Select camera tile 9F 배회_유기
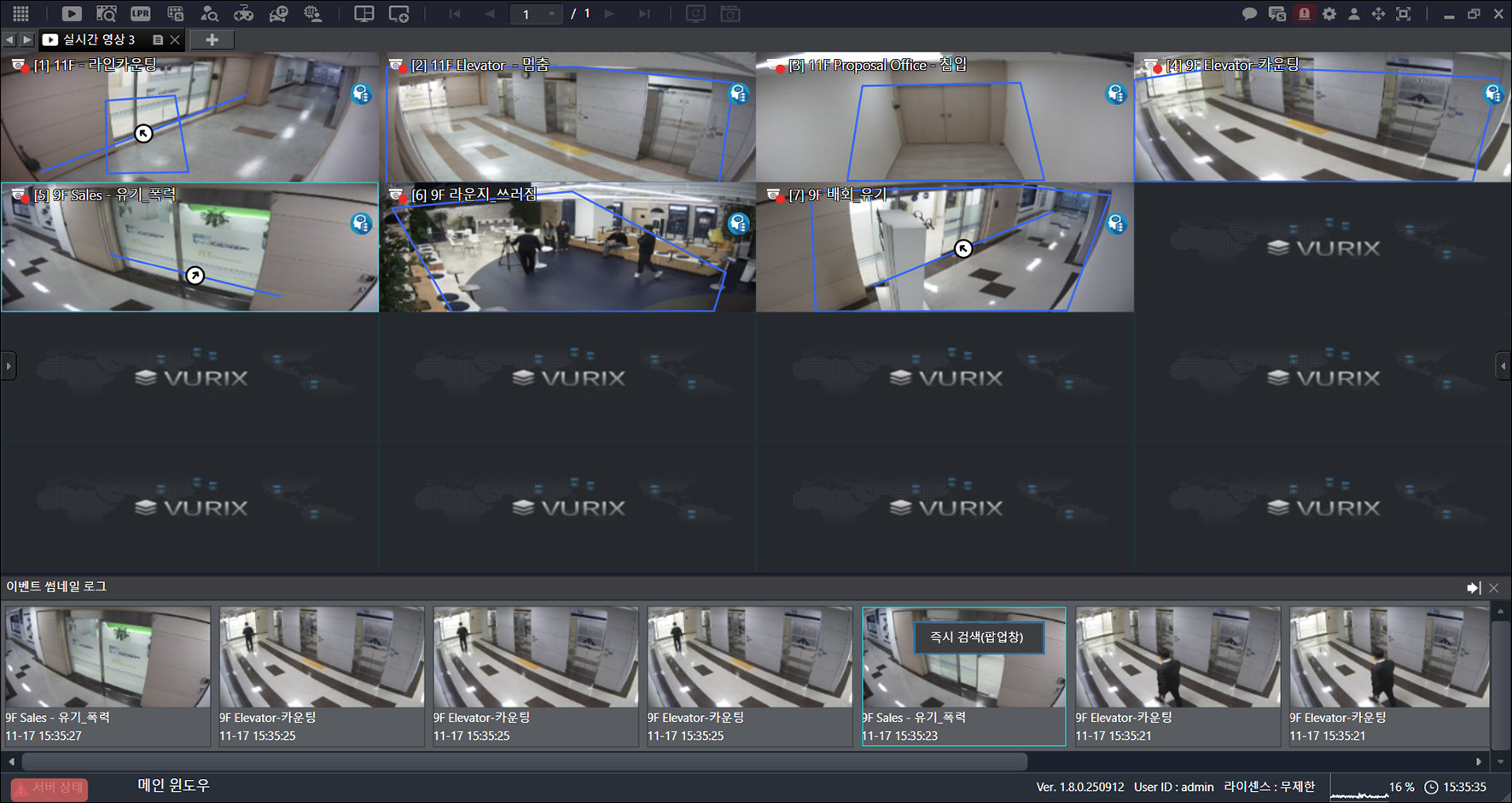The image size is (1512, 803). [945, 247]
